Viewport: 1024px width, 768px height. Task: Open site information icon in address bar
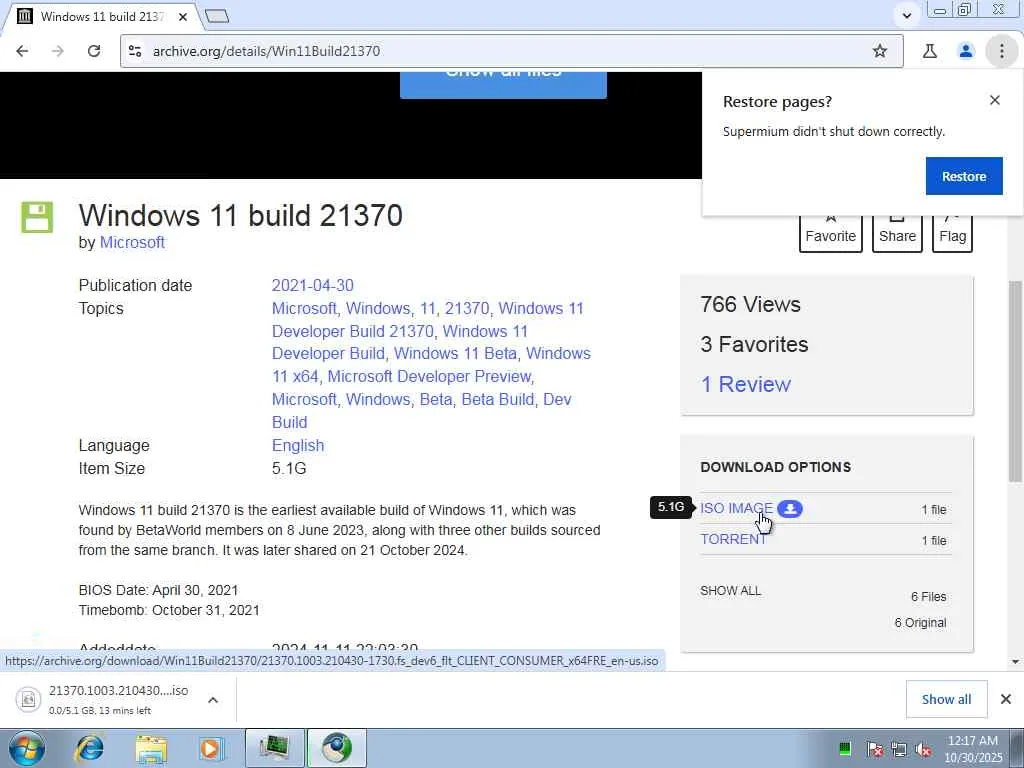click(x=135, y=51)
